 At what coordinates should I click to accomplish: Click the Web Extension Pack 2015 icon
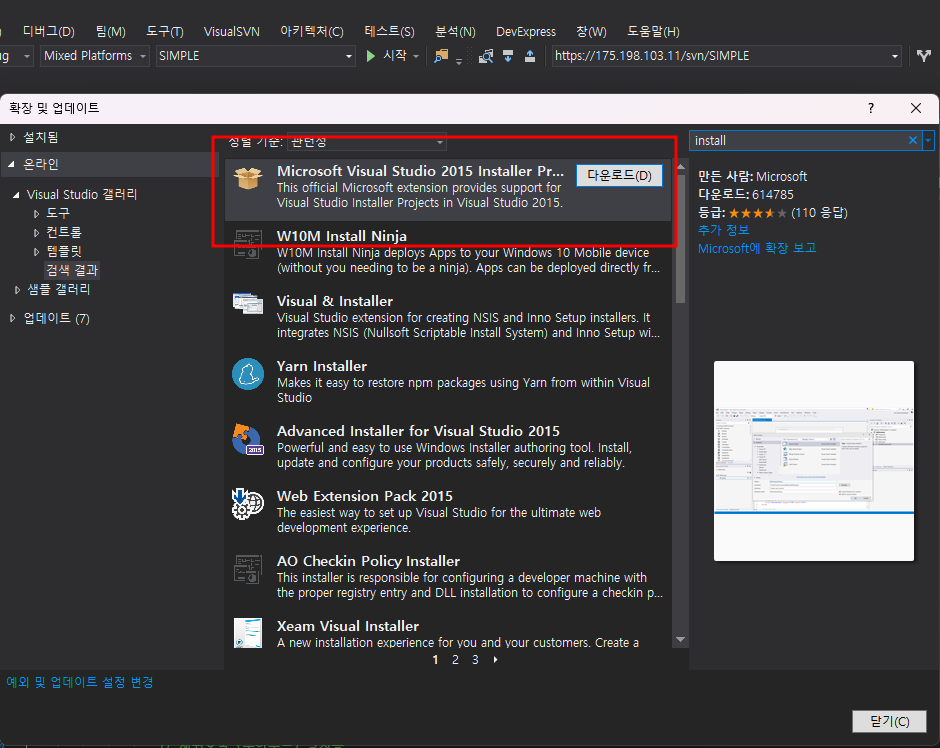tap(248, 503)
